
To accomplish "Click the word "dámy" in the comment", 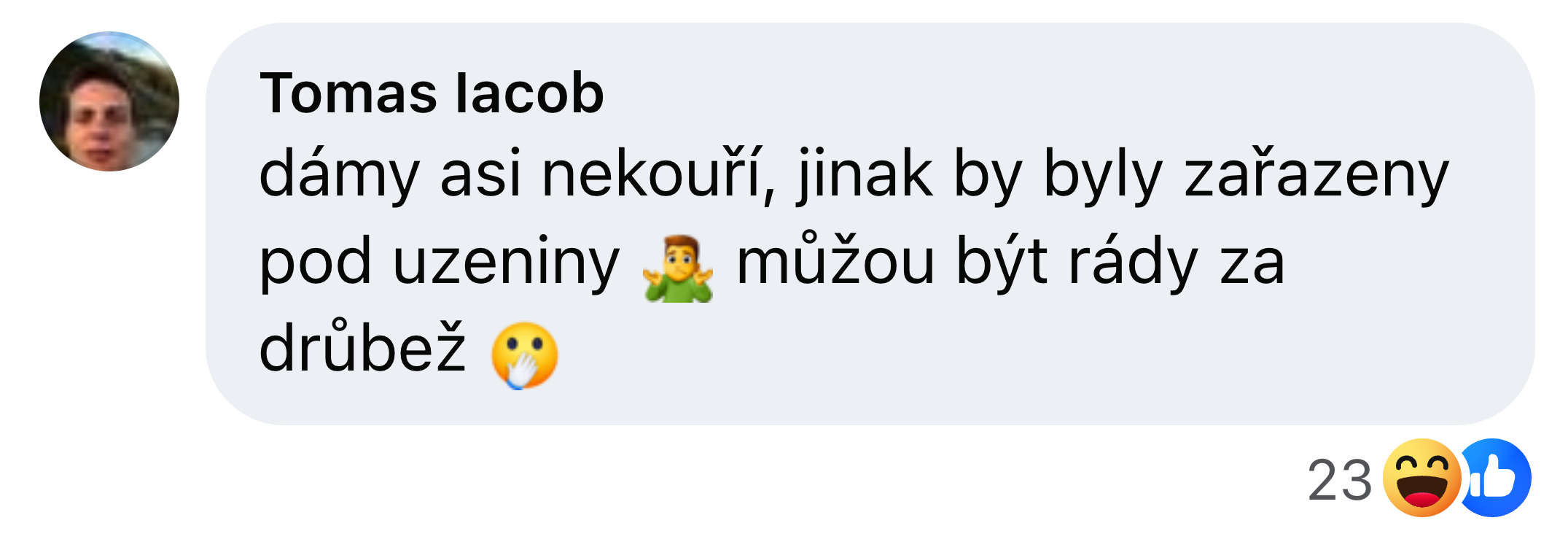I will coord(340,174).
